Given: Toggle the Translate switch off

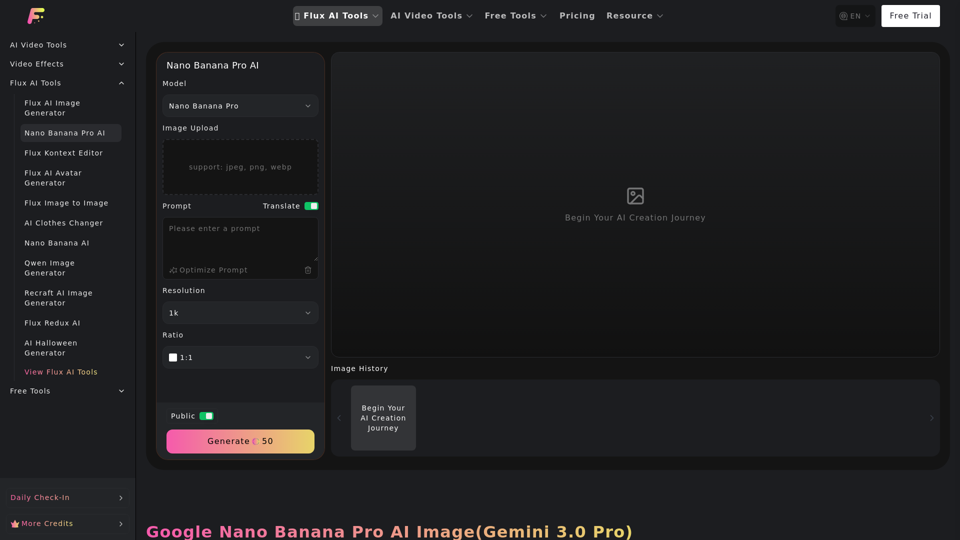Looking at the screenshot, I should pos(311,206).
